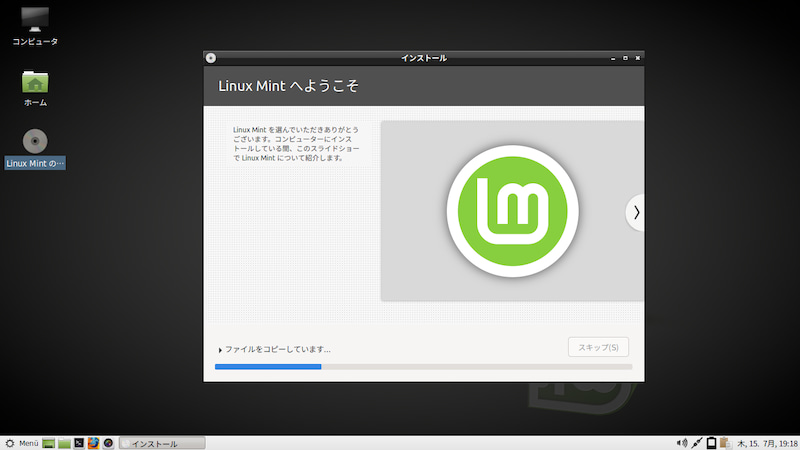Click the blue installation progress bar

pyautogui.click(x=423, y=366)
